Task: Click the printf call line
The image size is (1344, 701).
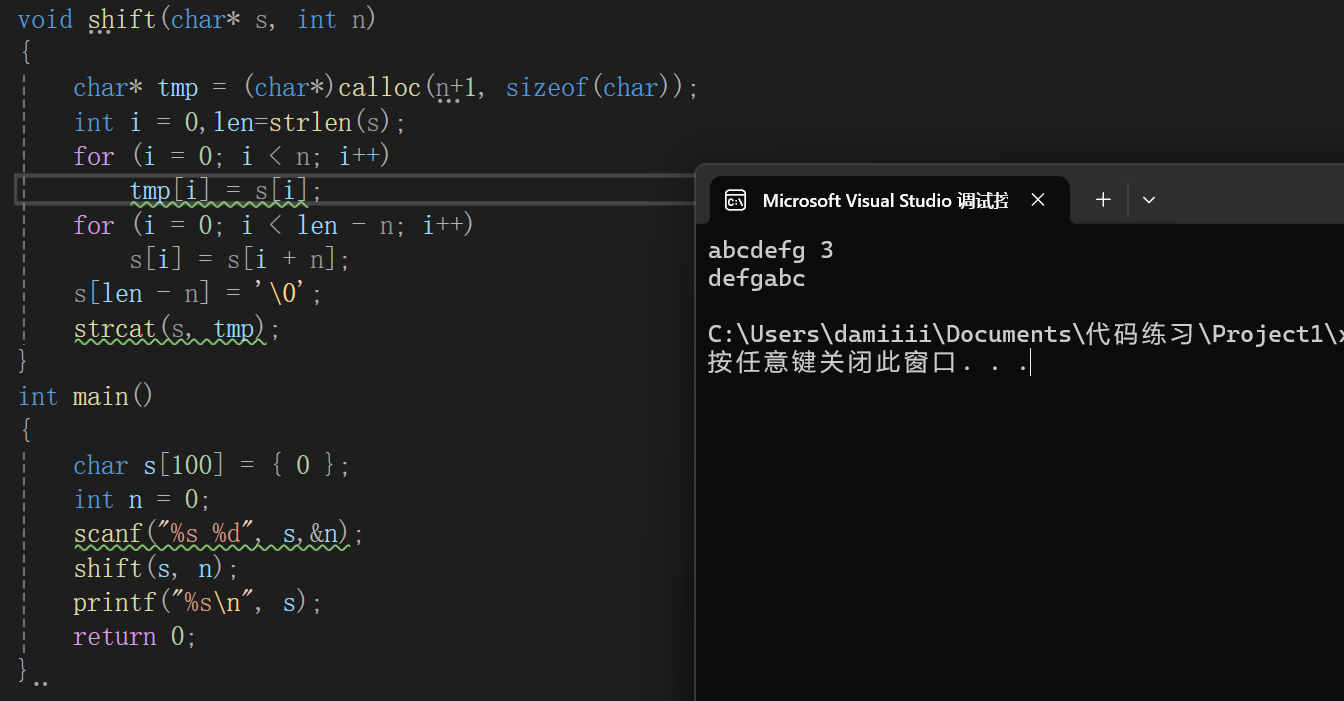Action: pyautogui.click(x=198, y=602)
